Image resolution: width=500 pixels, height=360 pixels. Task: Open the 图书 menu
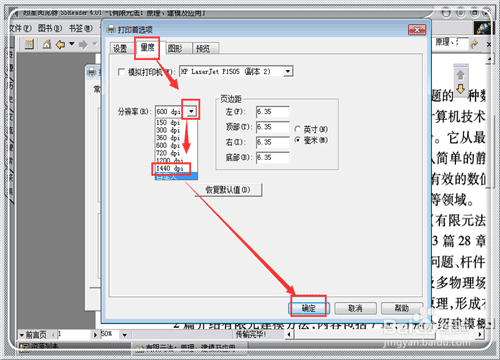[x=50, y=28]
